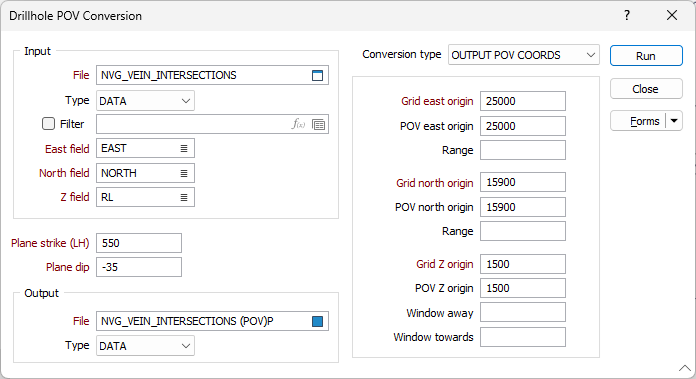Click the filter expression fx icon
696x379 pixels.
click(299, 124)
